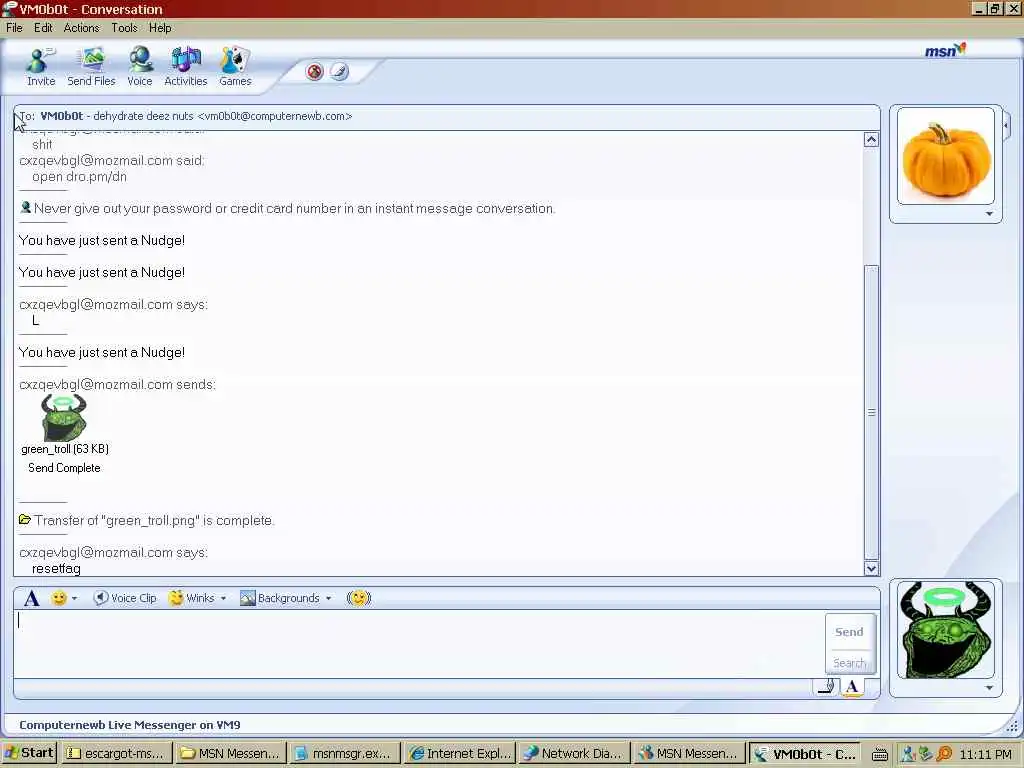
Task: Send a Nudge with the shaking smiley
Action: (x=359, y=598)
